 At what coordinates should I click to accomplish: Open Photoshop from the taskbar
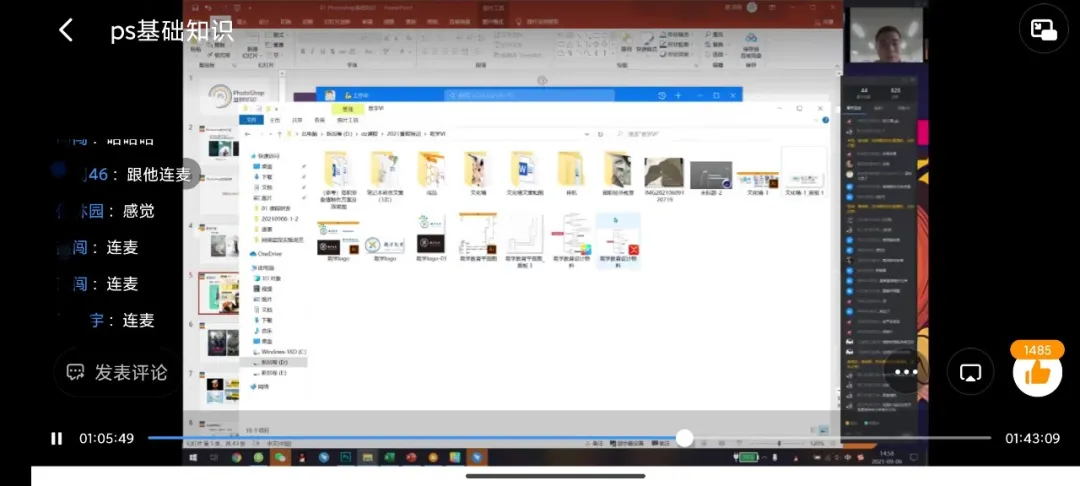[x=346, y=457]
